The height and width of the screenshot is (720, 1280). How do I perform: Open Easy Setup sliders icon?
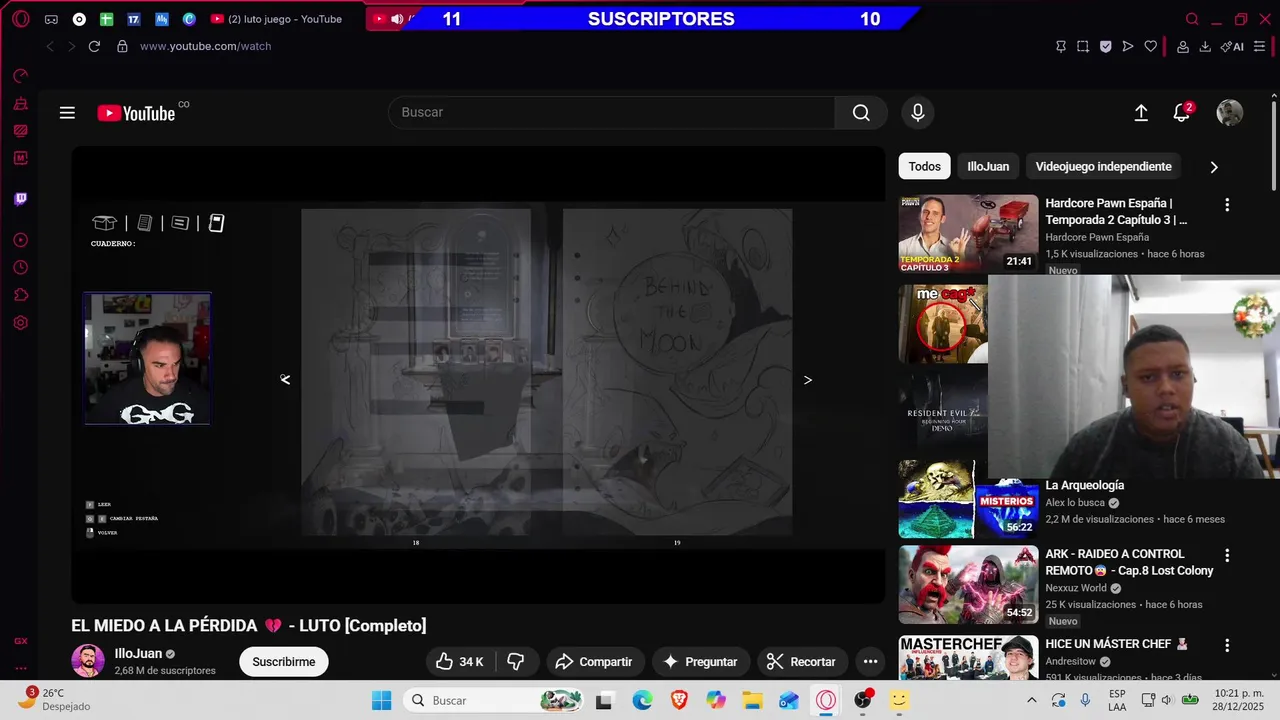1259,46
